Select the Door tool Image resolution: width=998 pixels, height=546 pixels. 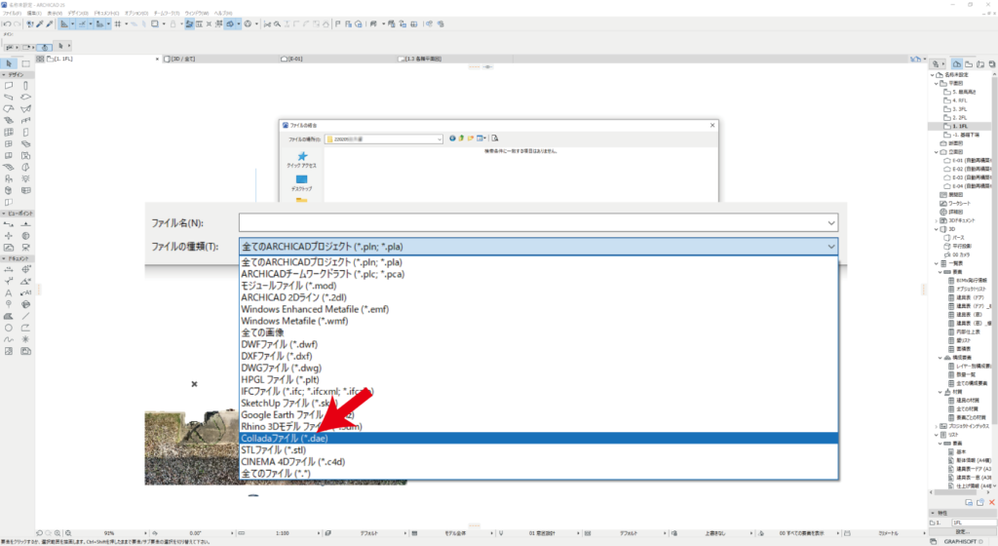(25, 132)
